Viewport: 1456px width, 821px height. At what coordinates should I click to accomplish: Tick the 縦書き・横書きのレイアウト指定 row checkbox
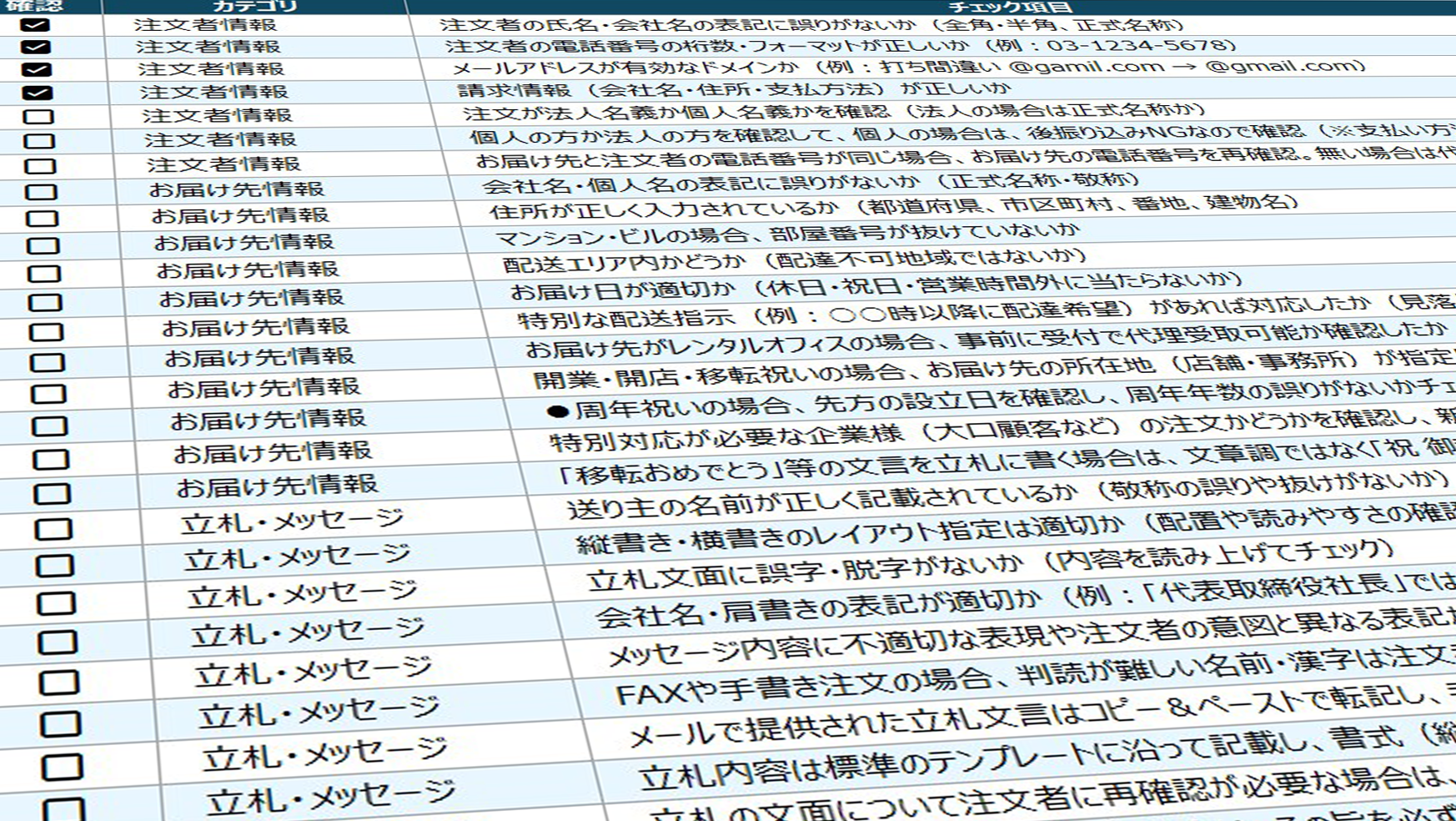[x=55, y=566]
